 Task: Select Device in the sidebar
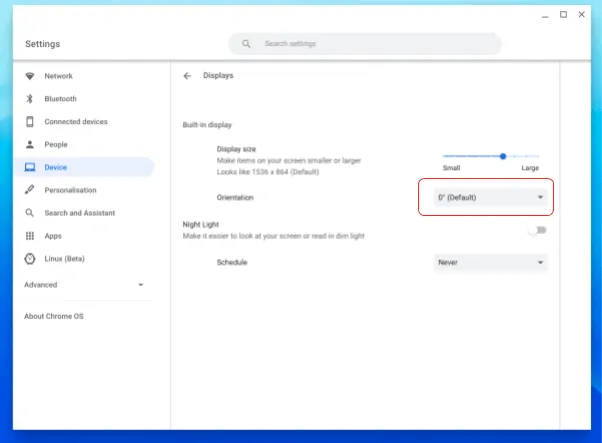point(84,167)
